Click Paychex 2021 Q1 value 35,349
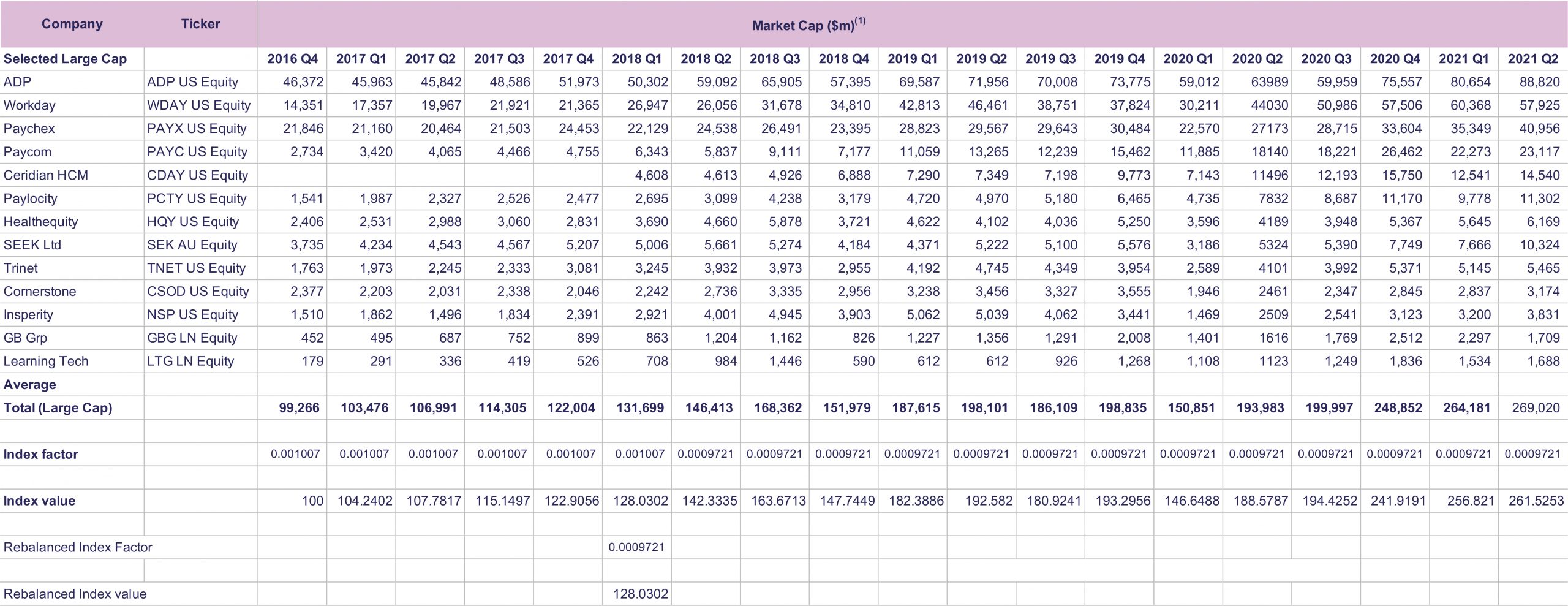The width and height of the screenshot is (1568, 606). [1471, 129]
